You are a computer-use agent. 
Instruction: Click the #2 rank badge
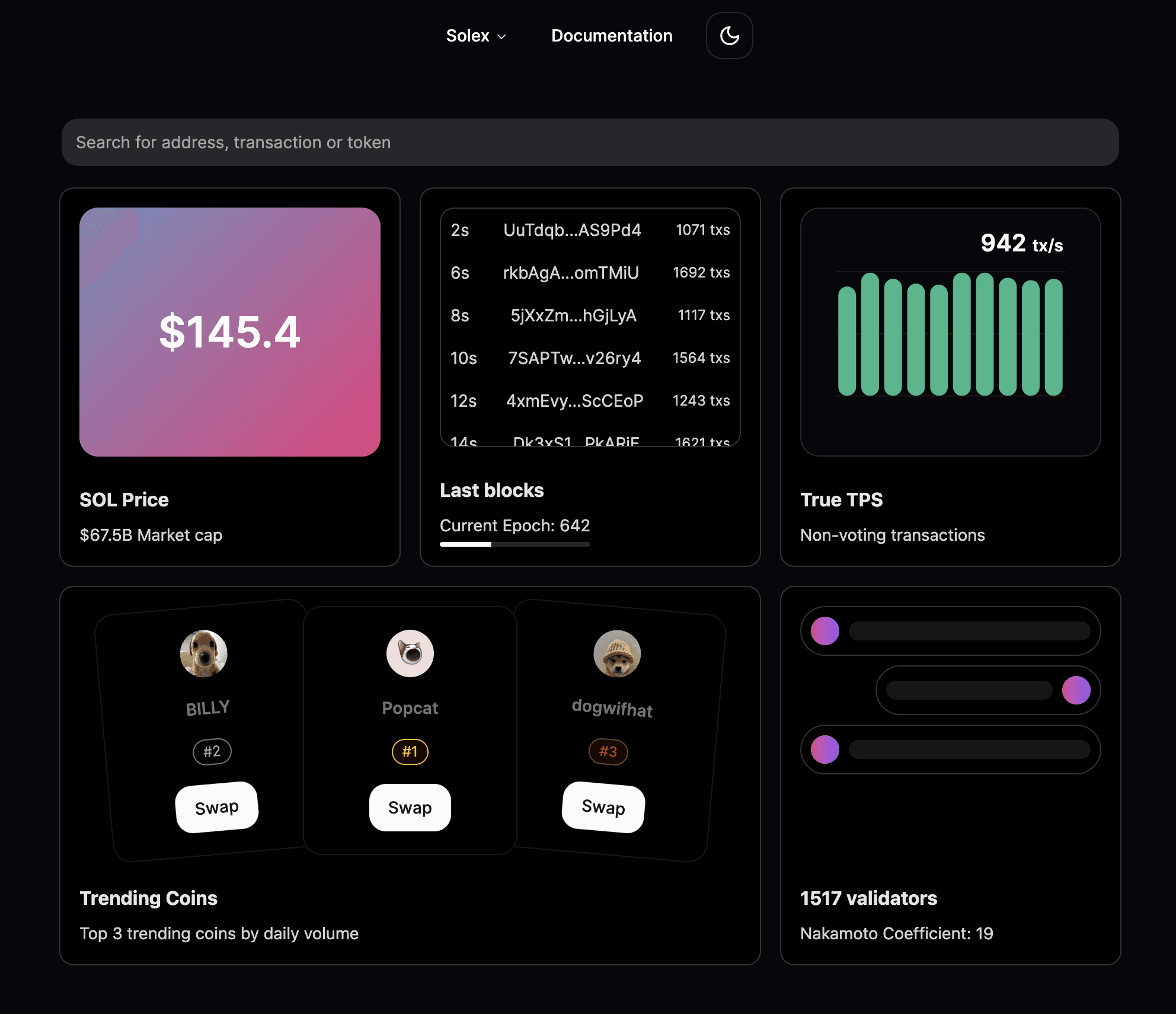(212, 752)
